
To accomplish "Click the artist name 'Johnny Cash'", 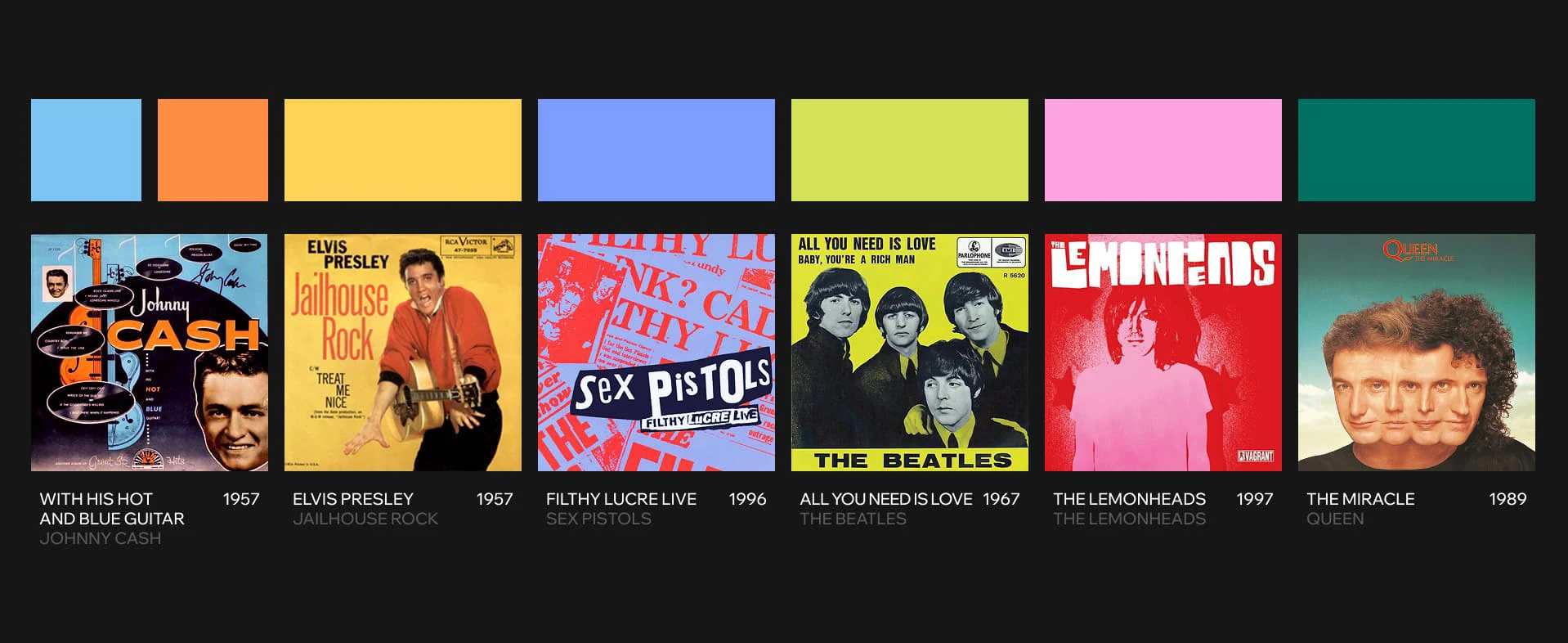I will tap(101, 538).
